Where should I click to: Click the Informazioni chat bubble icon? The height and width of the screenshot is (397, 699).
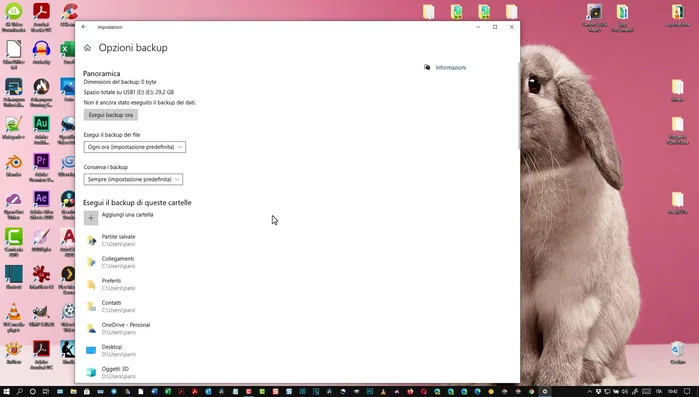[x=427, y=67]
